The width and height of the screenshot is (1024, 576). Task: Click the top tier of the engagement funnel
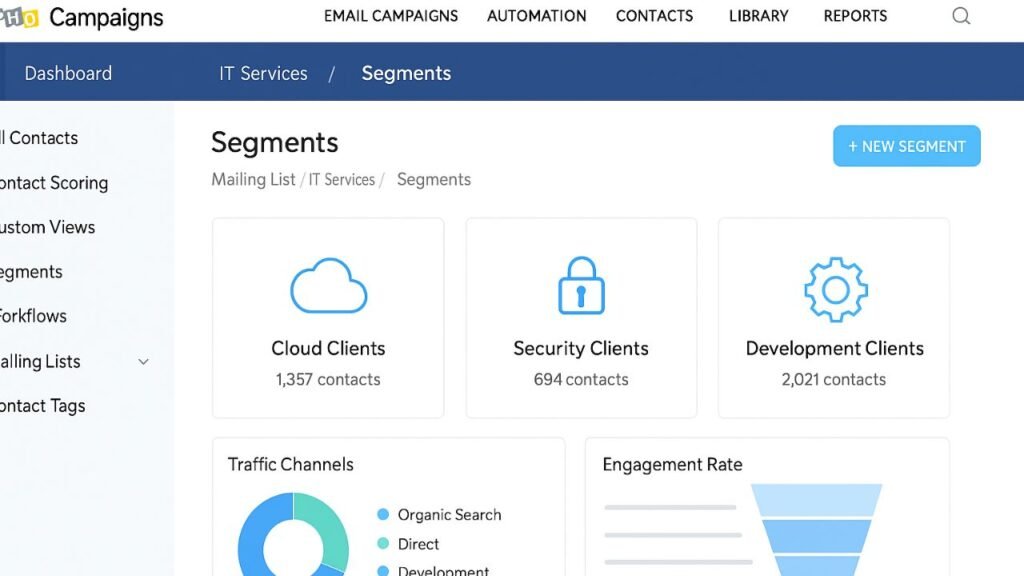[816, 500]
